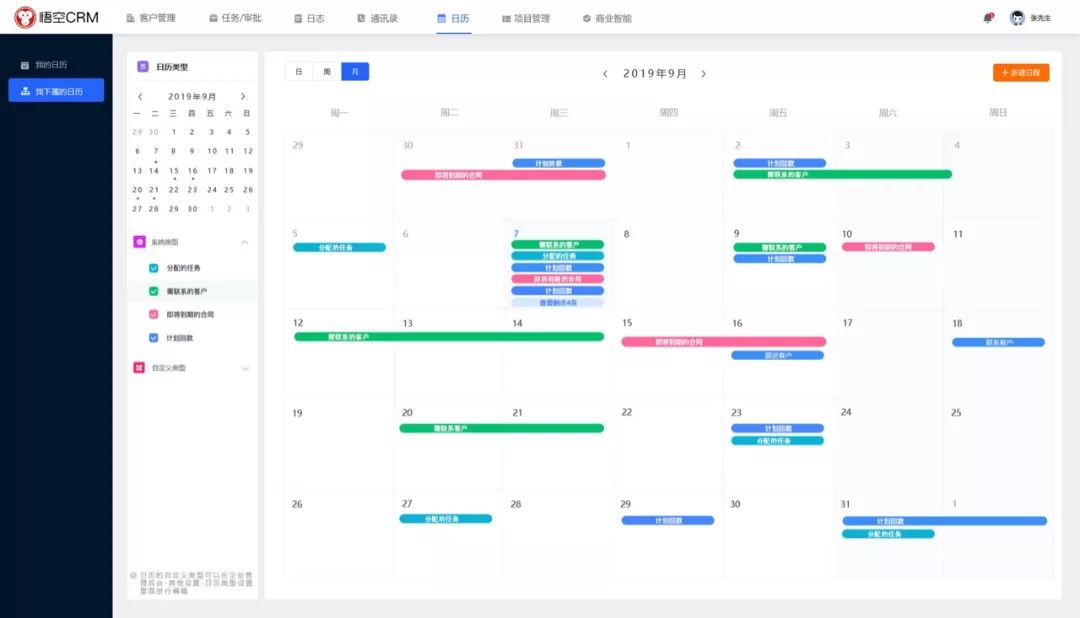Viewport: 1080px width, 618px height.
Task: Open the notification bell
Action: [988, 18]
